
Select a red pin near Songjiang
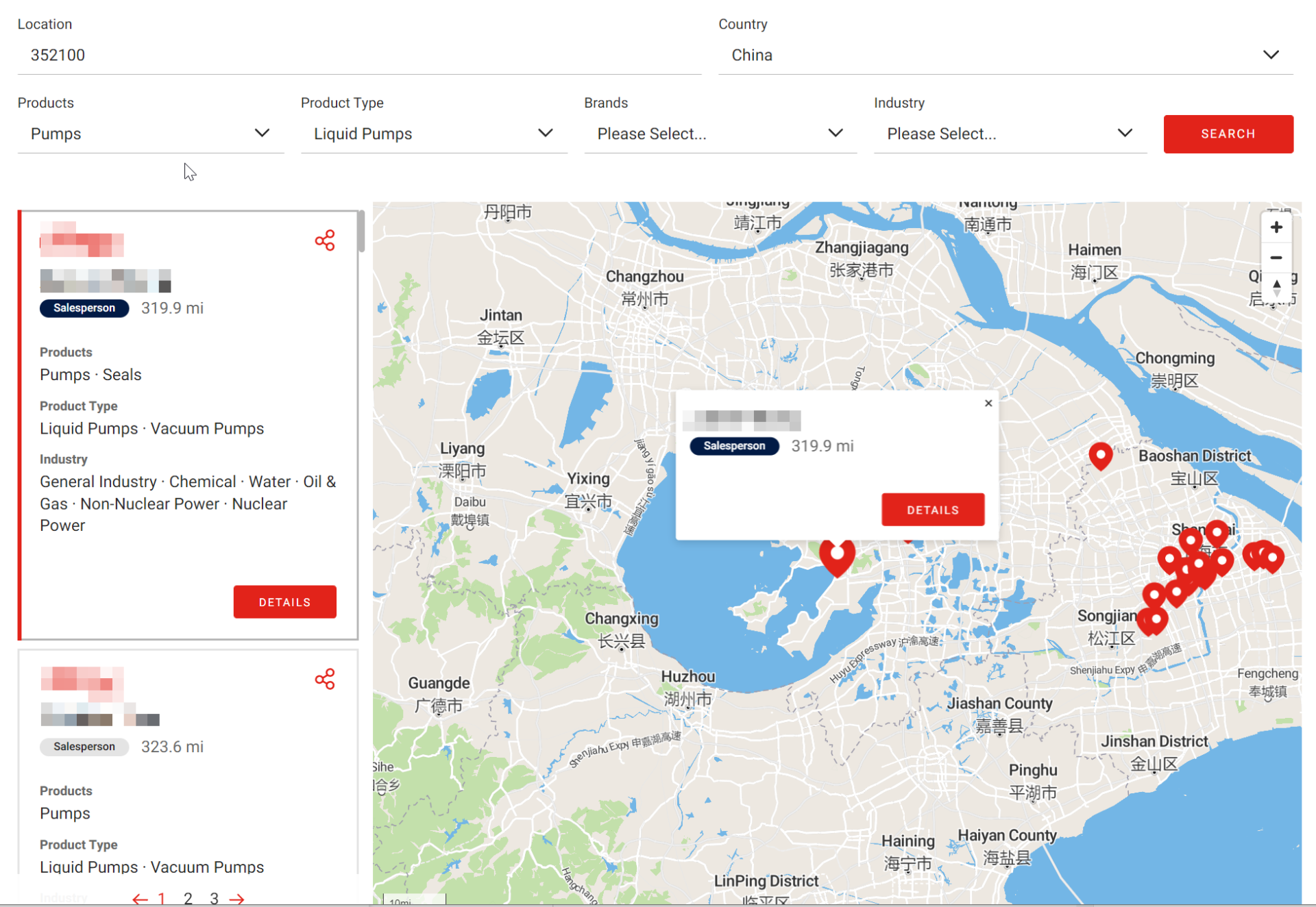click(1154, 620)
